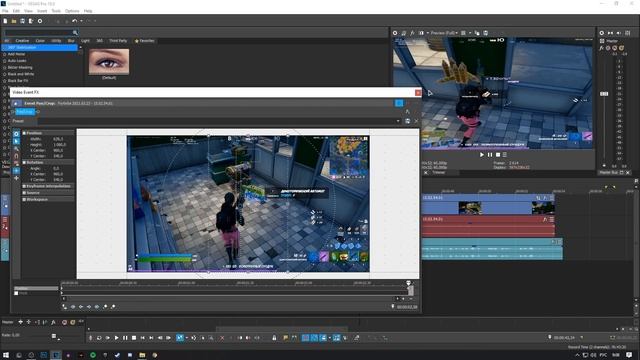Viewport: 640px width, 360px height.
Task: Open Master FX icon in Master Bus
Action: coord(602,48)
